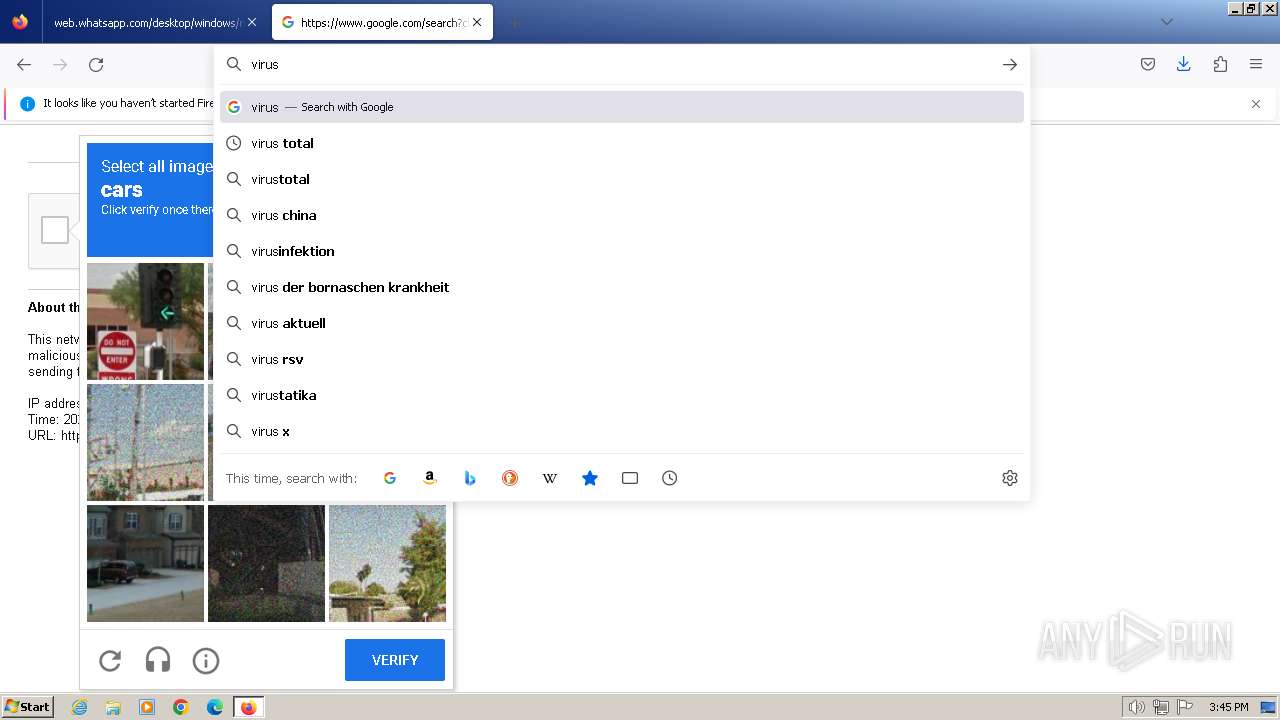
Task: Open the Extensions puzzle icon
Action: click(1220, 64)
